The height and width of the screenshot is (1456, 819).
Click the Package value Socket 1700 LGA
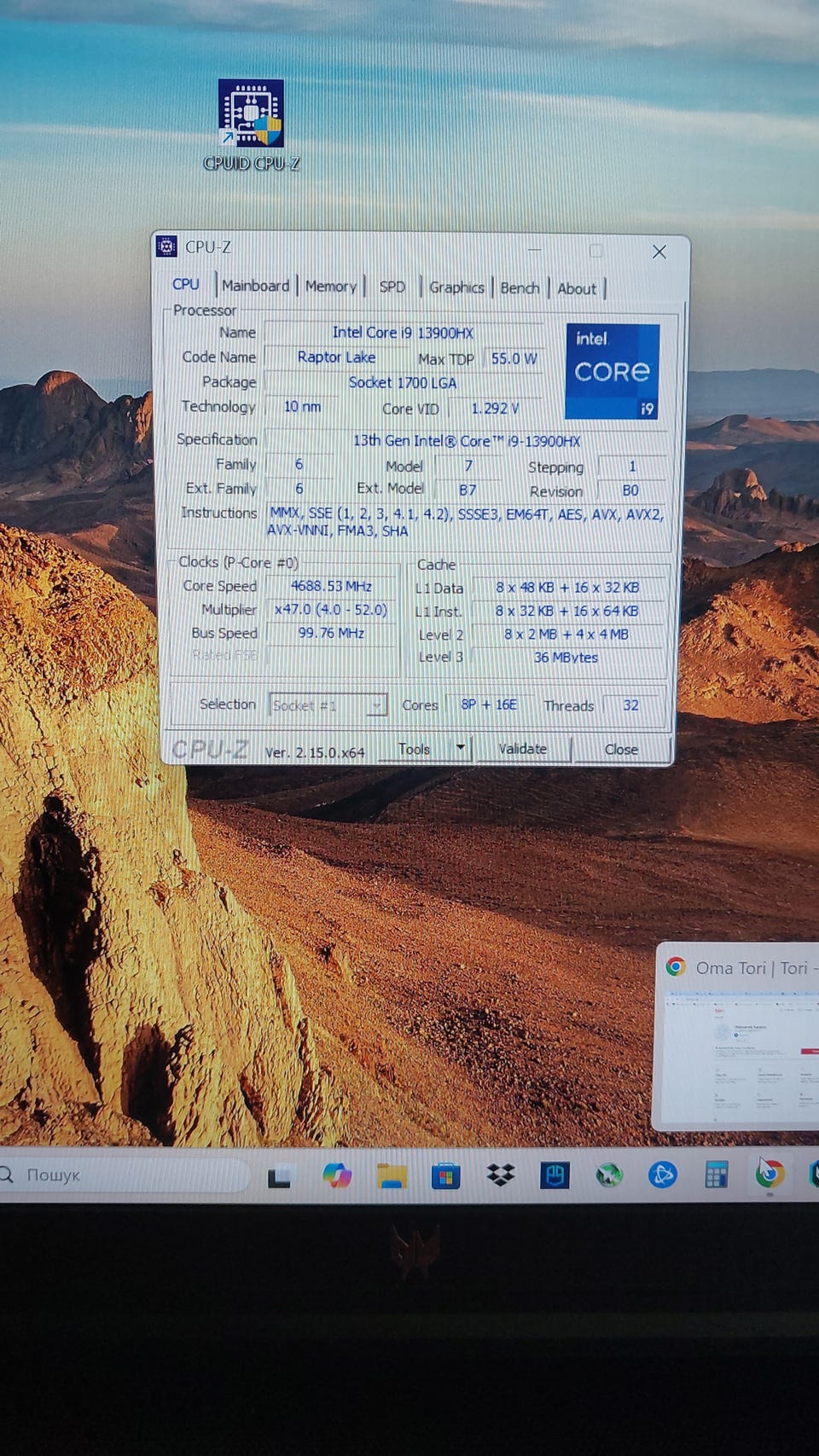[x=403, y=383]
